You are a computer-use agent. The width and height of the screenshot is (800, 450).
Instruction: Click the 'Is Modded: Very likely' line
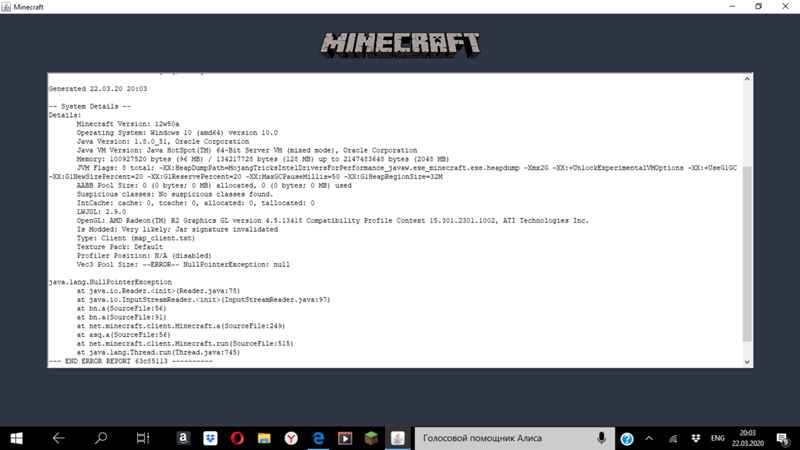pos(177,230)
